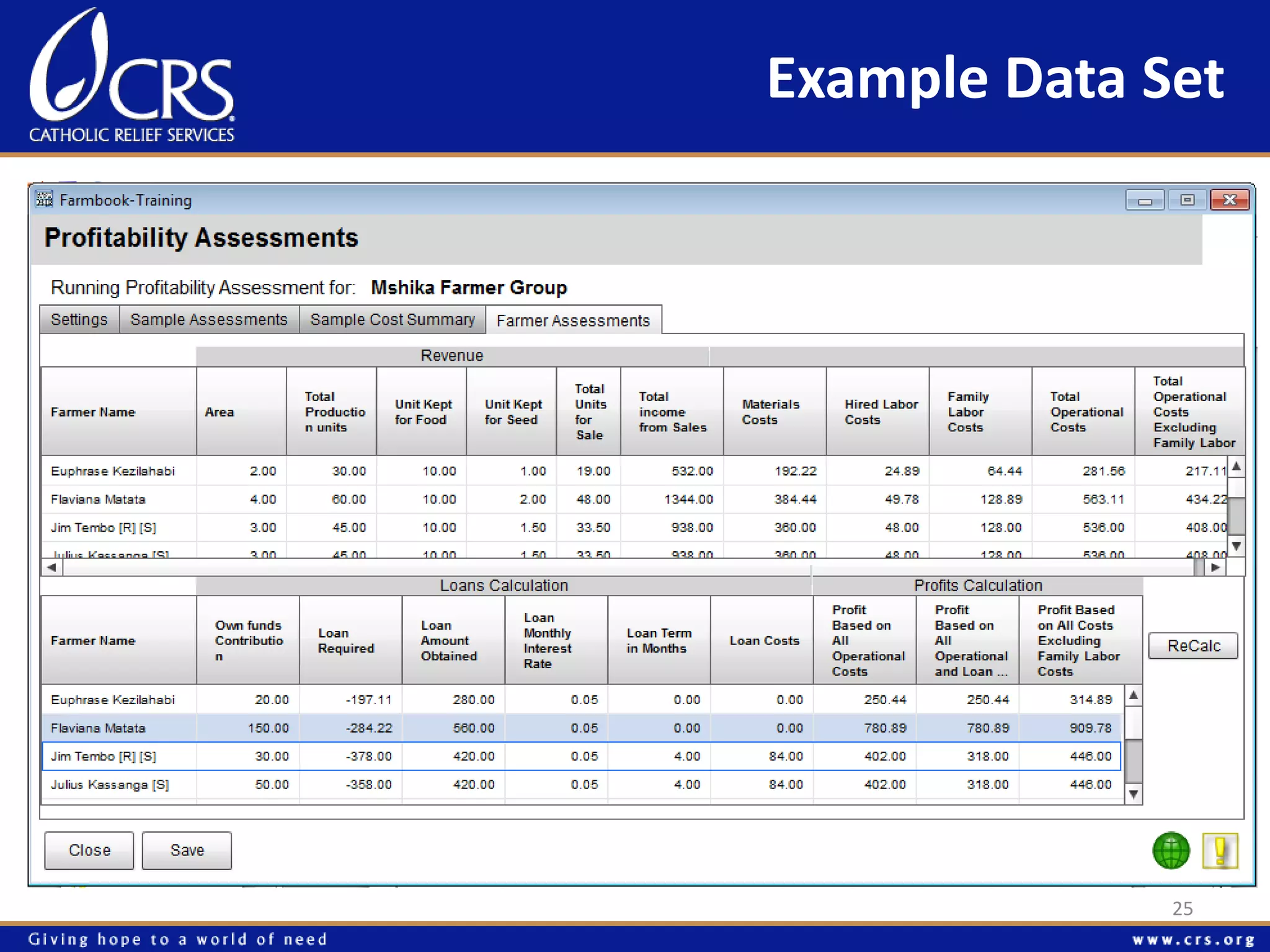Screen dimensions: 1270x952
Task: Maximize the Farmbook-Training window
Action: click(1187, 200)
